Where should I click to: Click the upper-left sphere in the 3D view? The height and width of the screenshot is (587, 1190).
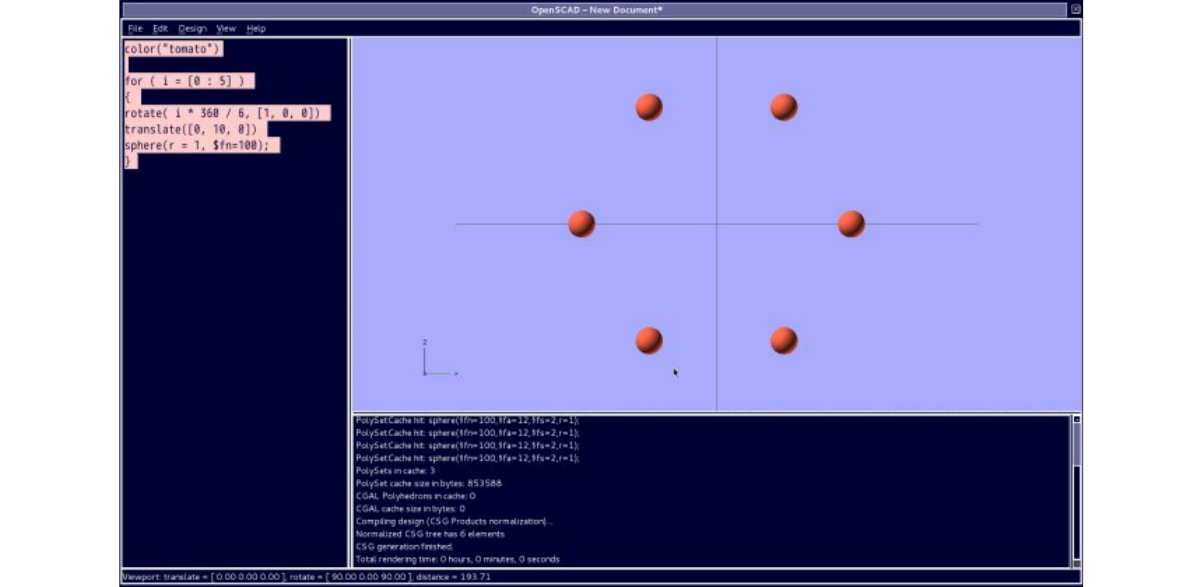tap(649, 107)
